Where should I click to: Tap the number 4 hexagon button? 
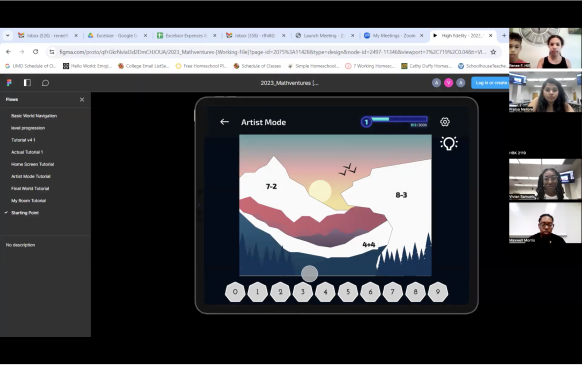click(326, 292)
